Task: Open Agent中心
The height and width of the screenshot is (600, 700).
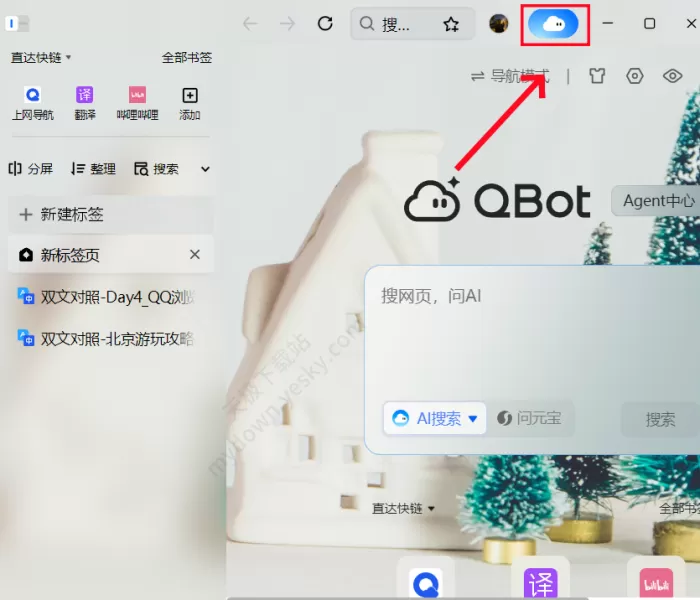Action: point(656,201)
